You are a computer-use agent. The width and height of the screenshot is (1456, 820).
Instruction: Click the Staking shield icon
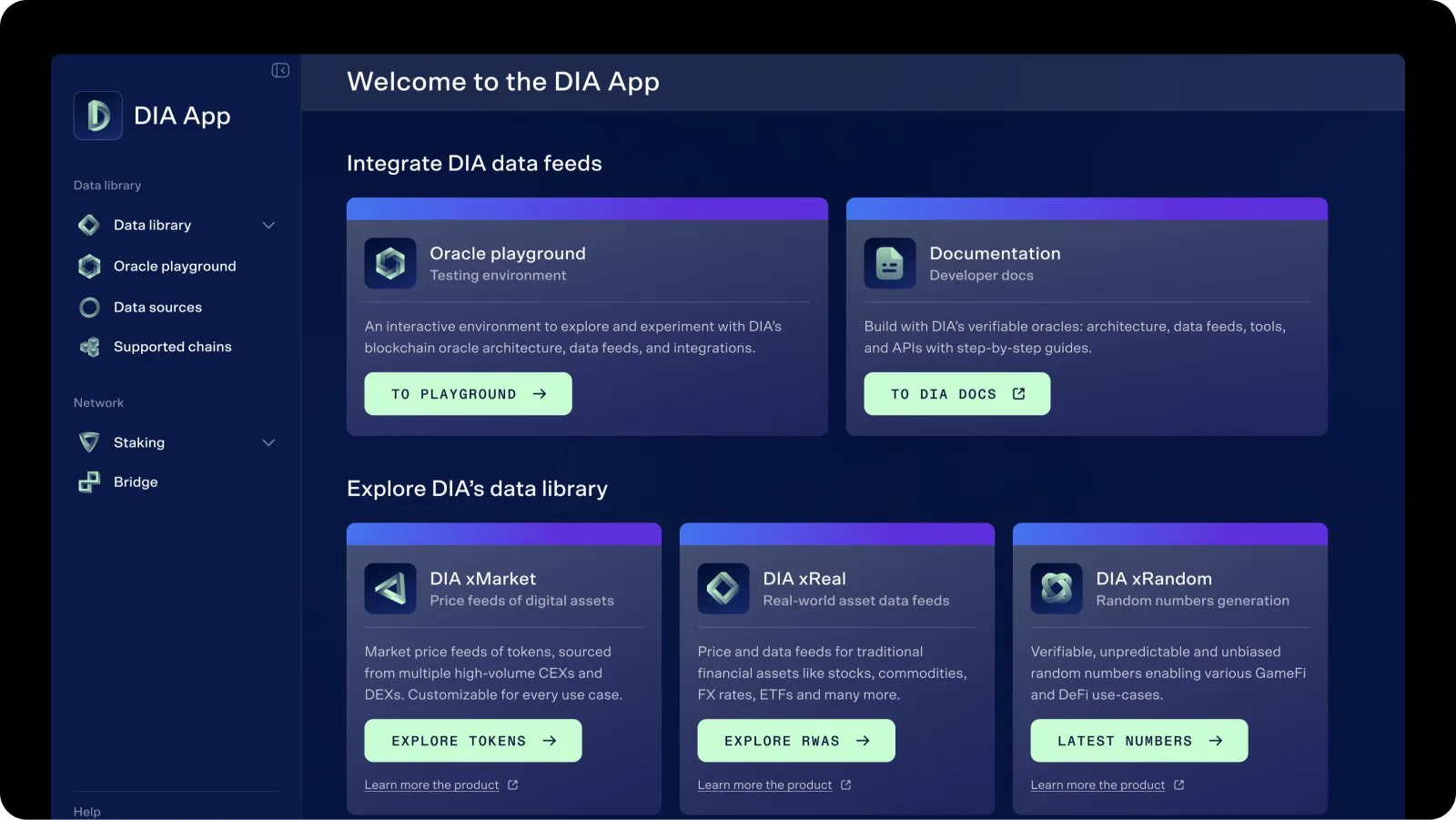coord(89,442)
